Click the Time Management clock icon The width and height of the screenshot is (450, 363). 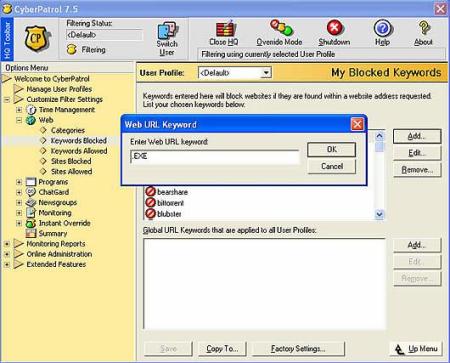31,110
